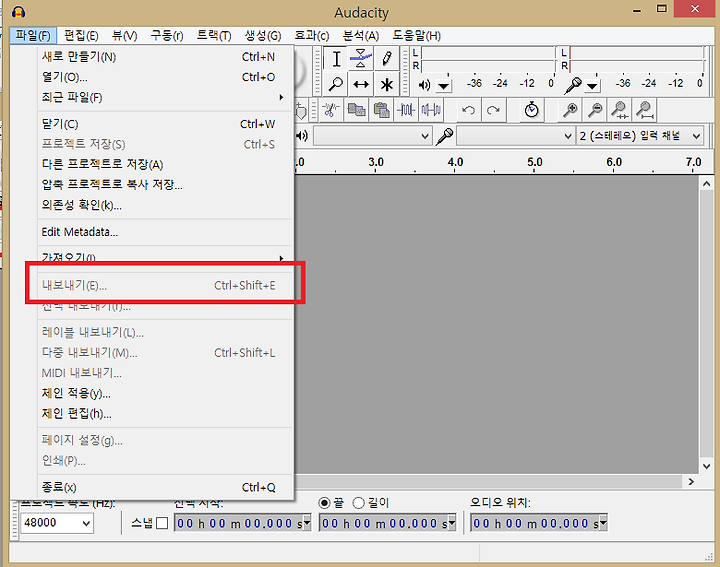Image resolution: width=720 pixels, height=567 pixels.
Task: Open the 뷰(V) menu
Action: [x=124, y=35]
